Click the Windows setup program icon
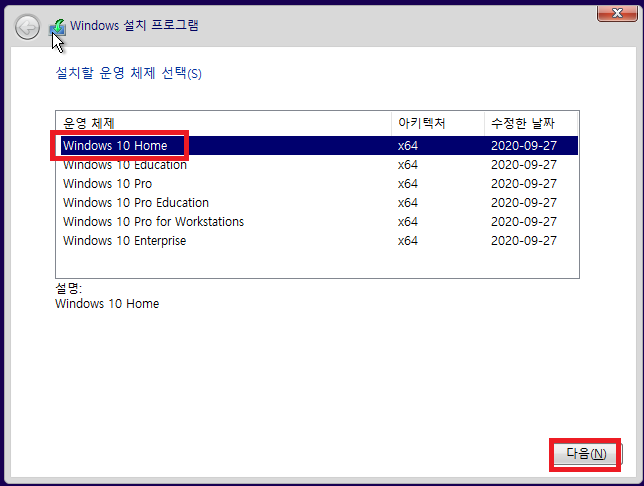This screenshot has height=486, width=644. [x=58, y=27]
